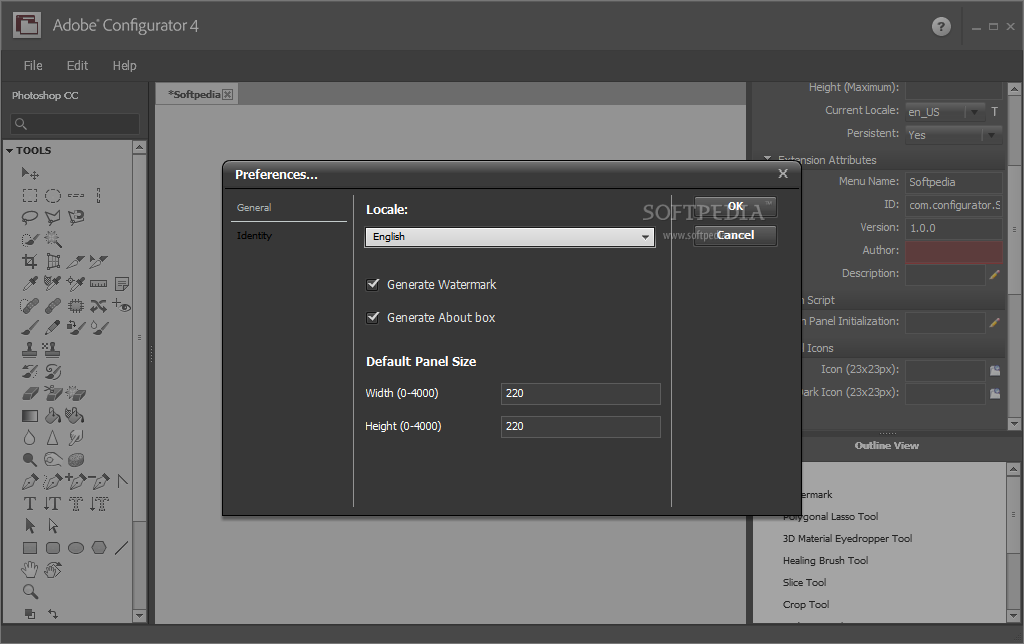Image resolution: width=1024 pixels, height=644 pixels.
Task: Close the Preferences dialog with X
Action: coord(783,174)
